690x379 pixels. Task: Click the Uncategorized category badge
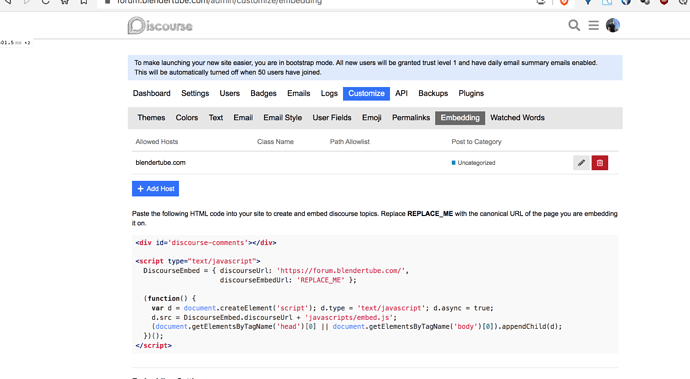tap(473, 163)
